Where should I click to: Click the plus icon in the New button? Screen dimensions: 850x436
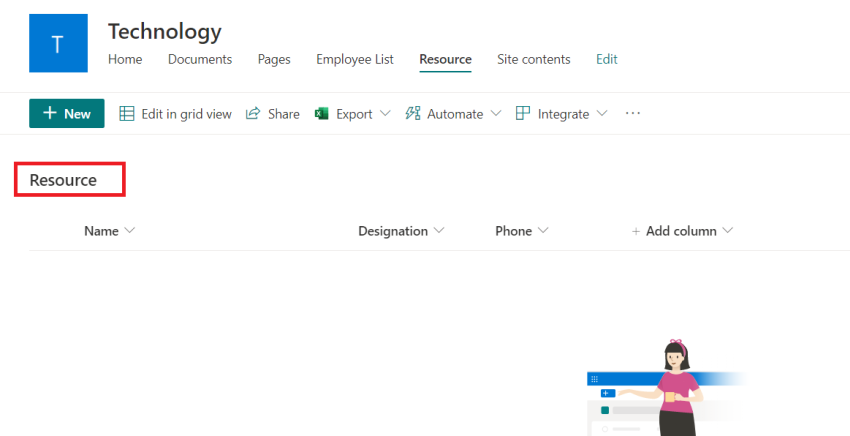click(x=50, y=113)
